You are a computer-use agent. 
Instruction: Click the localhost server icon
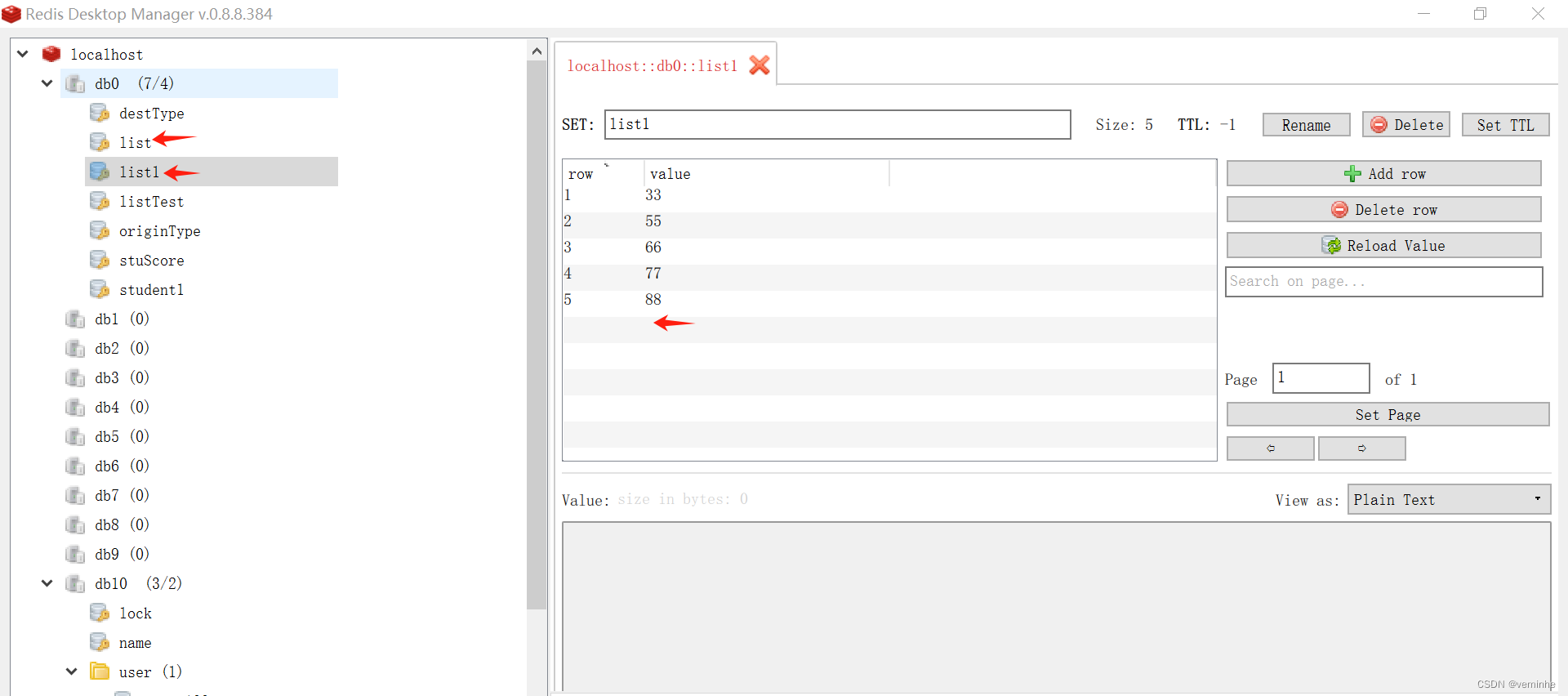[x=51, y=54]
